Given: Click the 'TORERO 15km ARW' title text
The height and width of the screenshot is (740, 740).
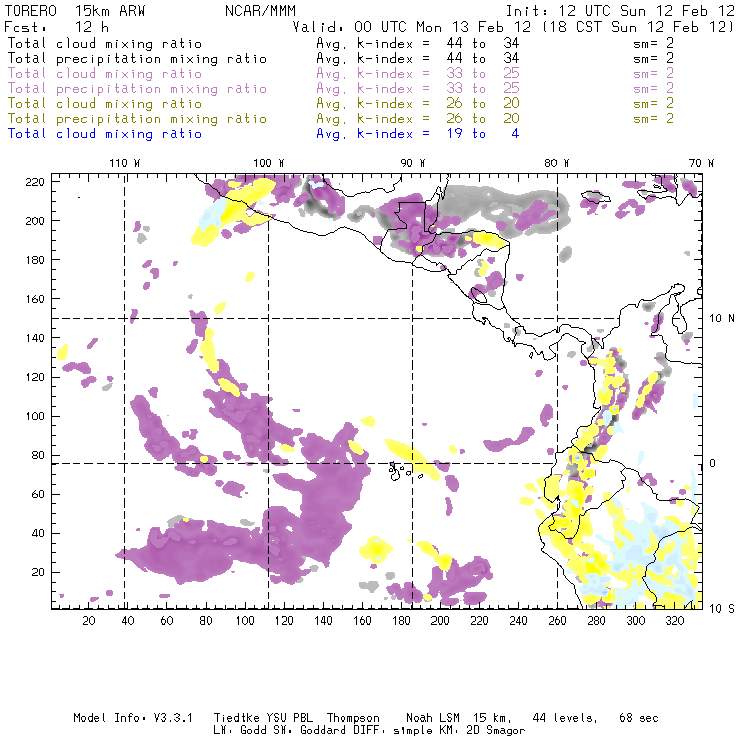Looking at the screenshot, I should (75, 11).
